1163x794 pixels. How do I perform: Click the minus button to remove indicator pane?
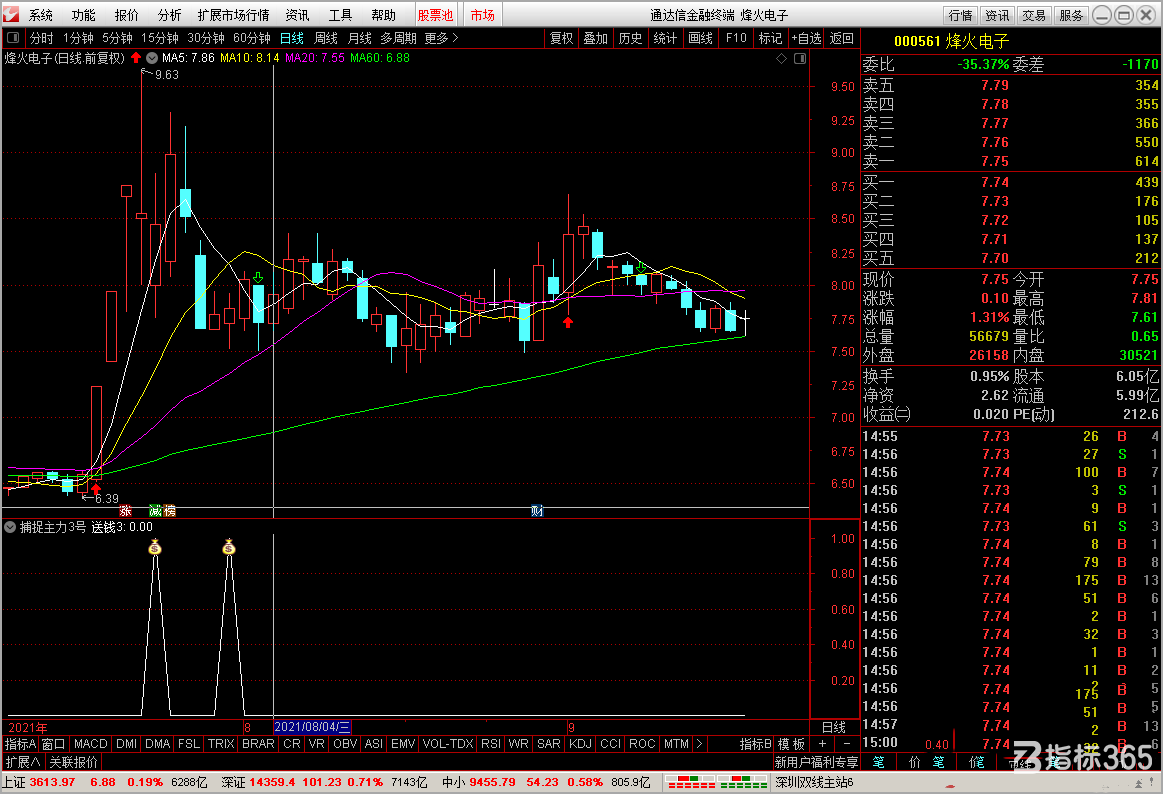[x=847, y=744]
